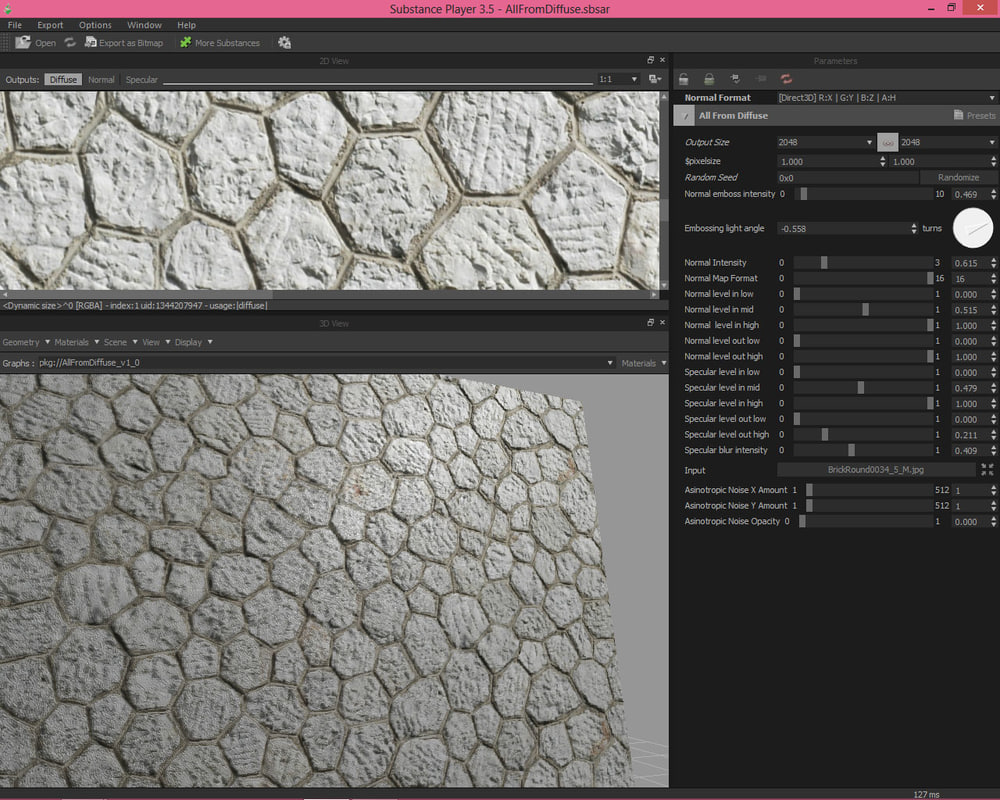
Task: Click the settings gear icon in the toolbar
Action: pos(284,43)
